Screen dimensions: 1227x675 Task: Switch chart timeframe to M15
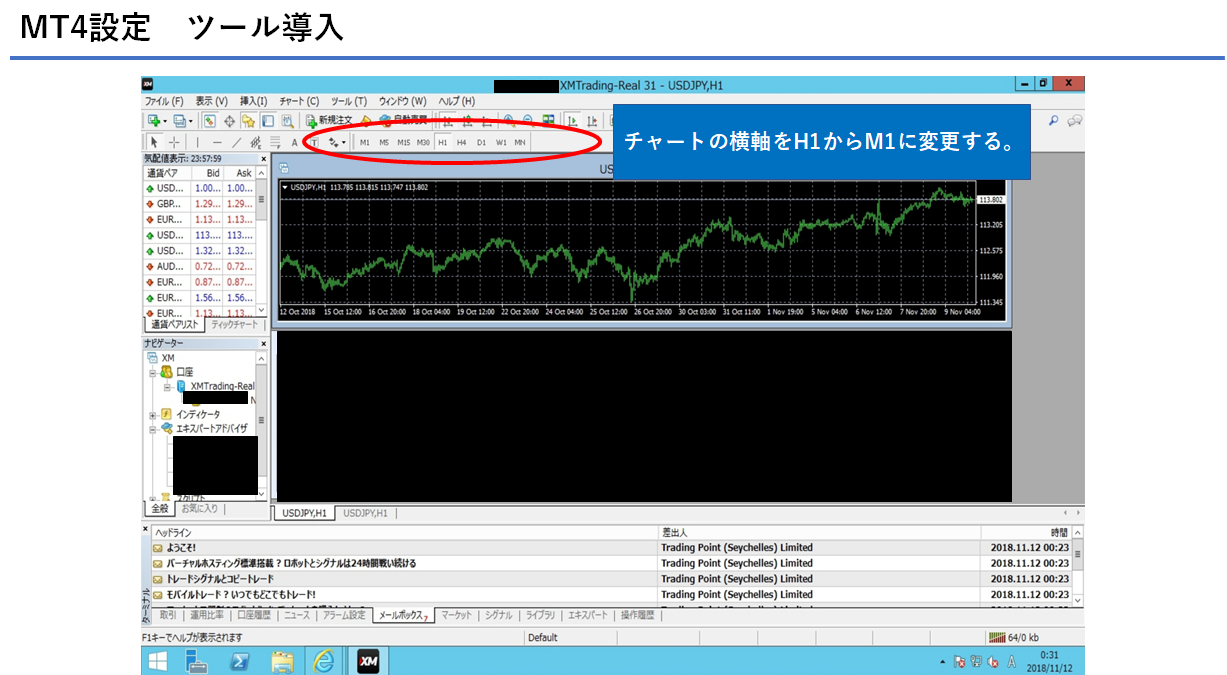point(403,142)
